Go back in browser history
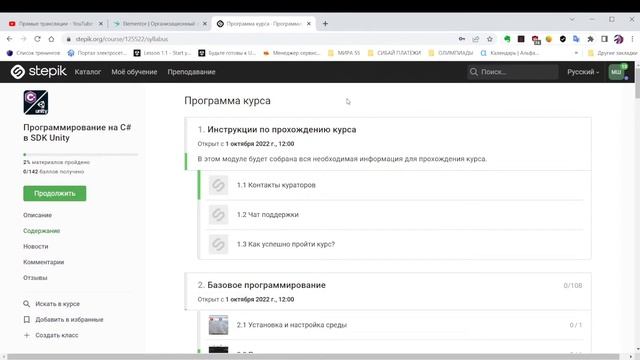This screenshot has width=640, height=360. coord(9,39)
